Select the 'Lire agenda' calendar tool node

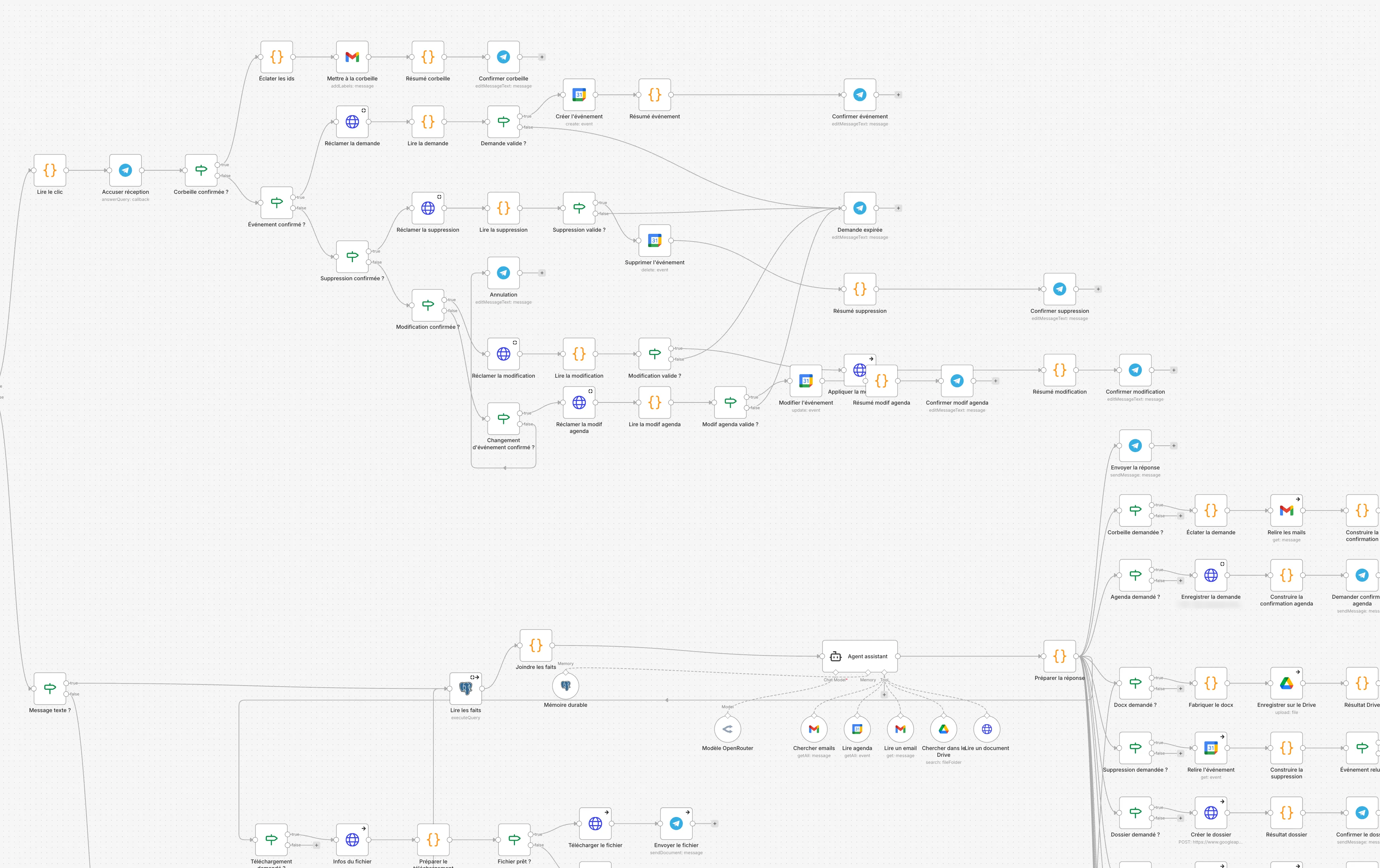857,729
